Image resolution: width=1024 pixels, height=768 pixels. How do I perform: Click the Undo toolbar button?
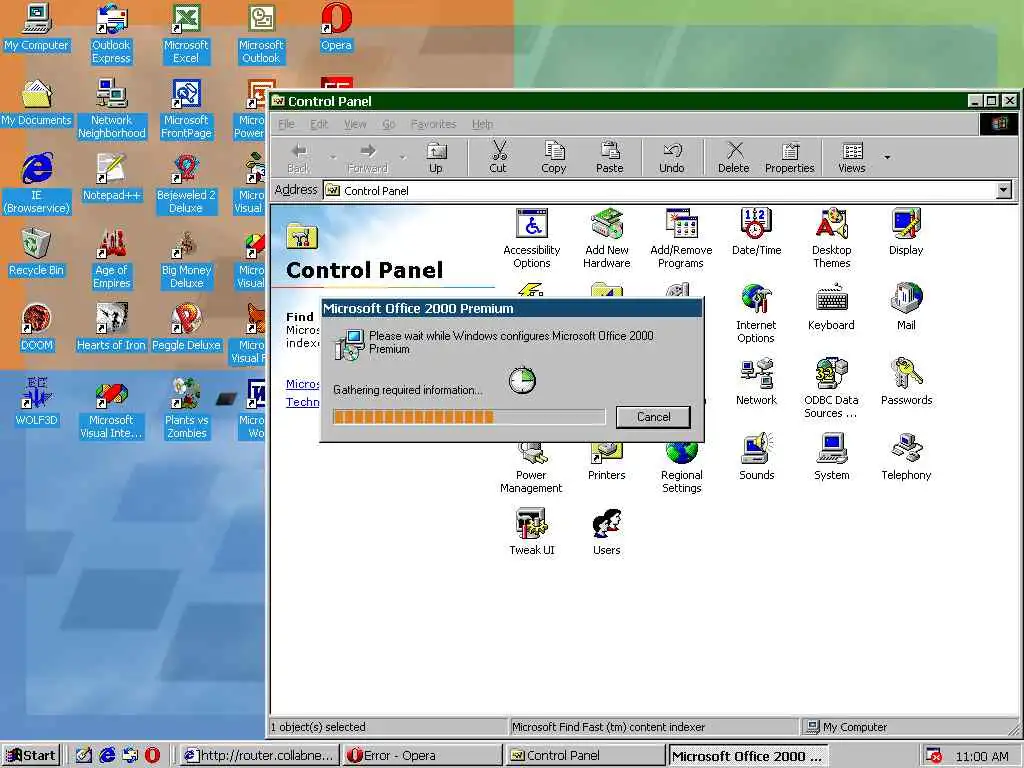pyautogui.click(x=672, y=157)
